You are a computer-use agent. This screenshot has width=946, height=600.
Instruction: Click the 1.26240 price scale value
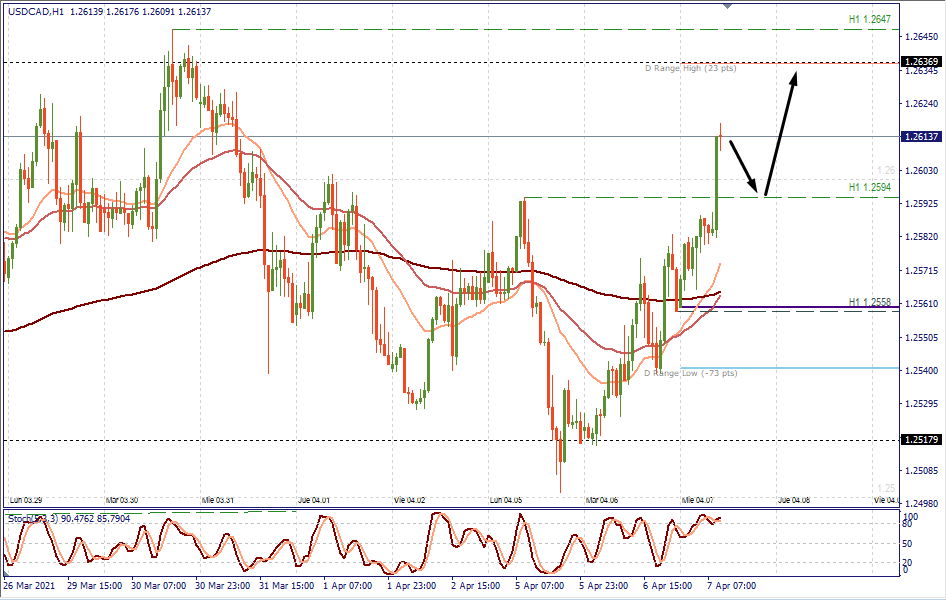pyautogui.click(x=922, y=104)
